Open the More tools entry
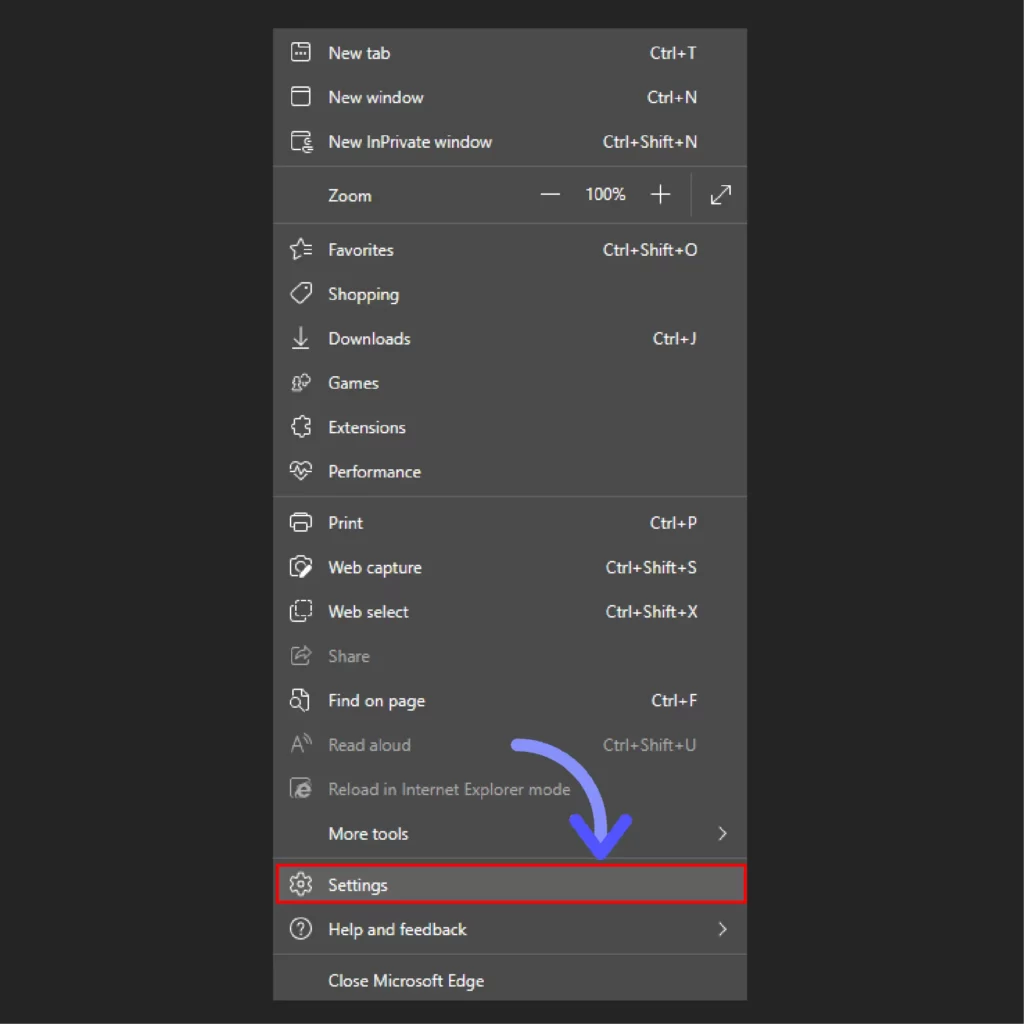Image resolution: width=1024 pixels, height=1024 pixels. tap(509, 834)
